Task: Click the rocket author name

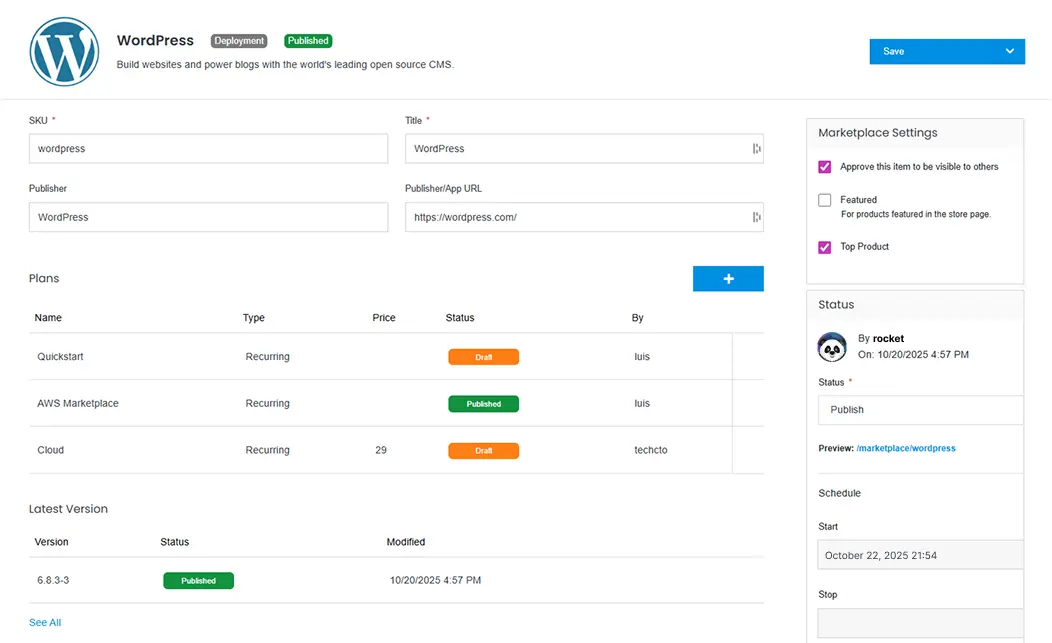Action: click(888, 338)
